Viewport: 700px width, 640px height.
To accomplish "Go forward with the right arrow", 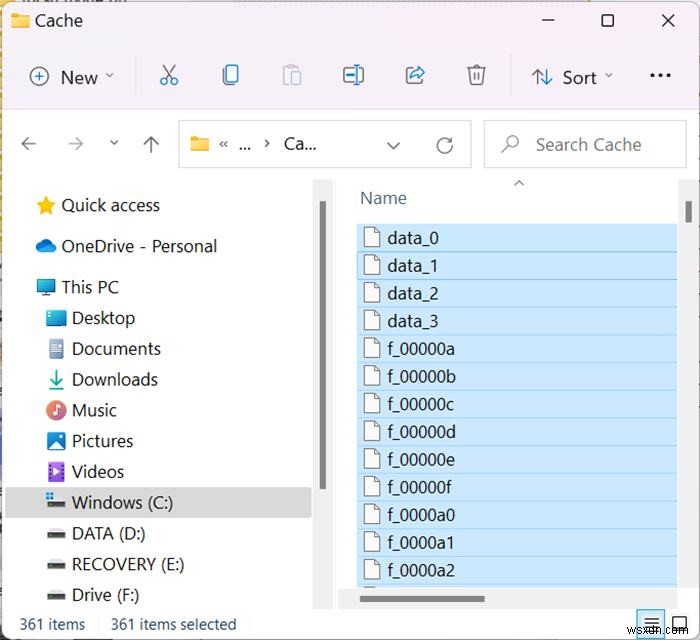I will point(75,144).
